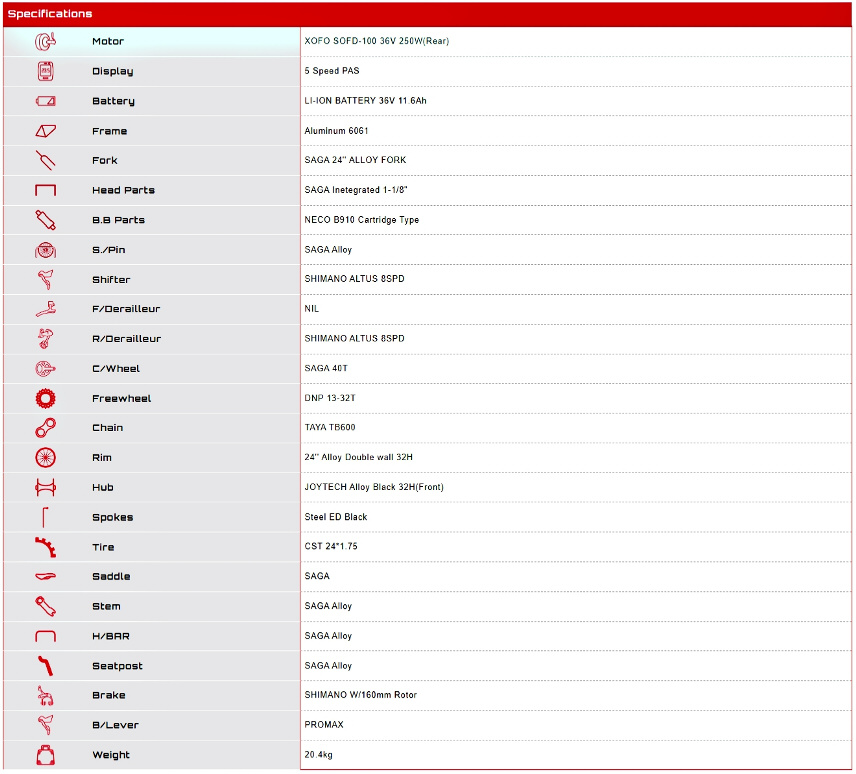The width and height of the screenshot is (856, 774).
Task: Click the 'CST 24*1.75' value
Action: [x=331, y=546]
